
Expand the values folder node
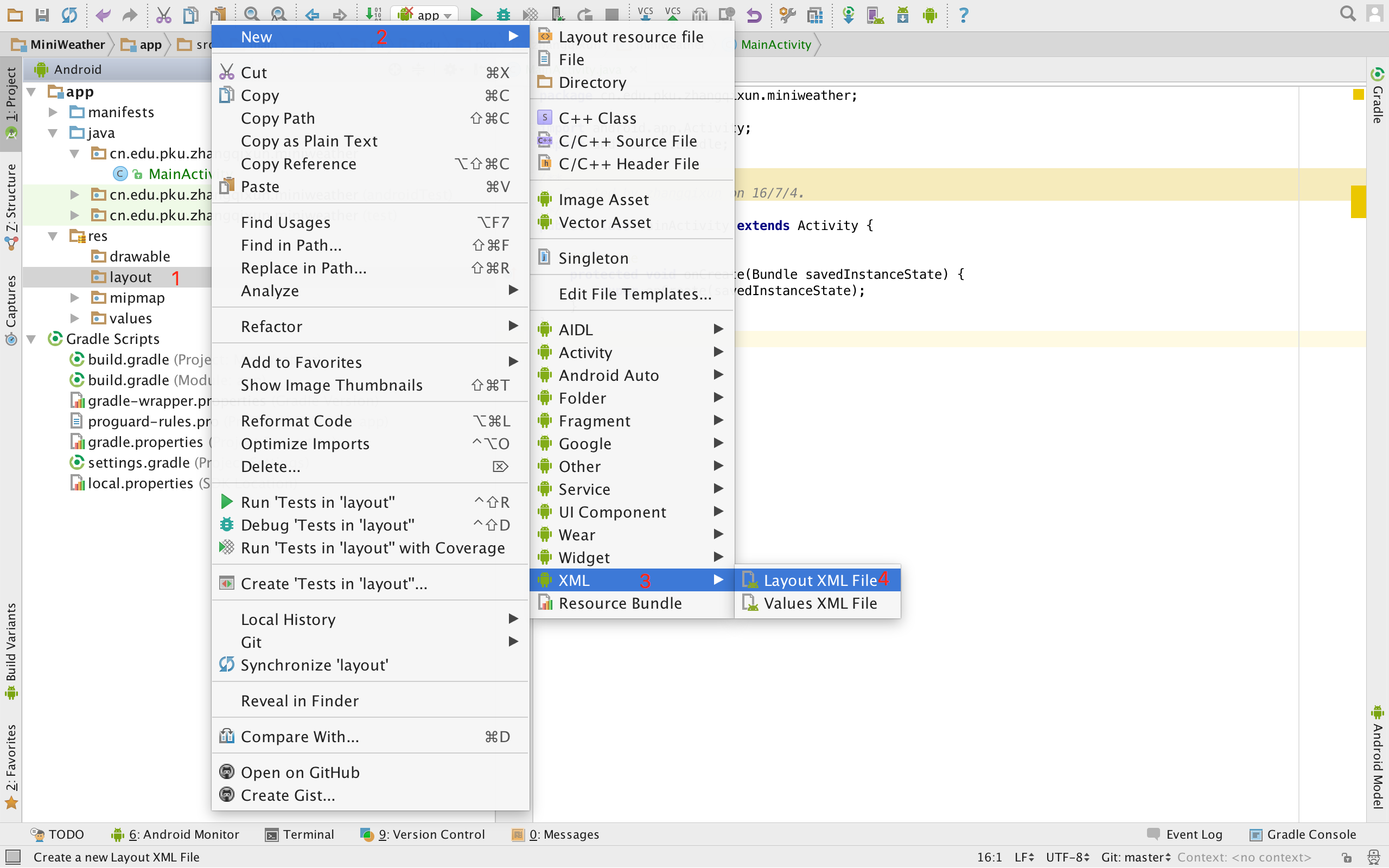point(75,318)
